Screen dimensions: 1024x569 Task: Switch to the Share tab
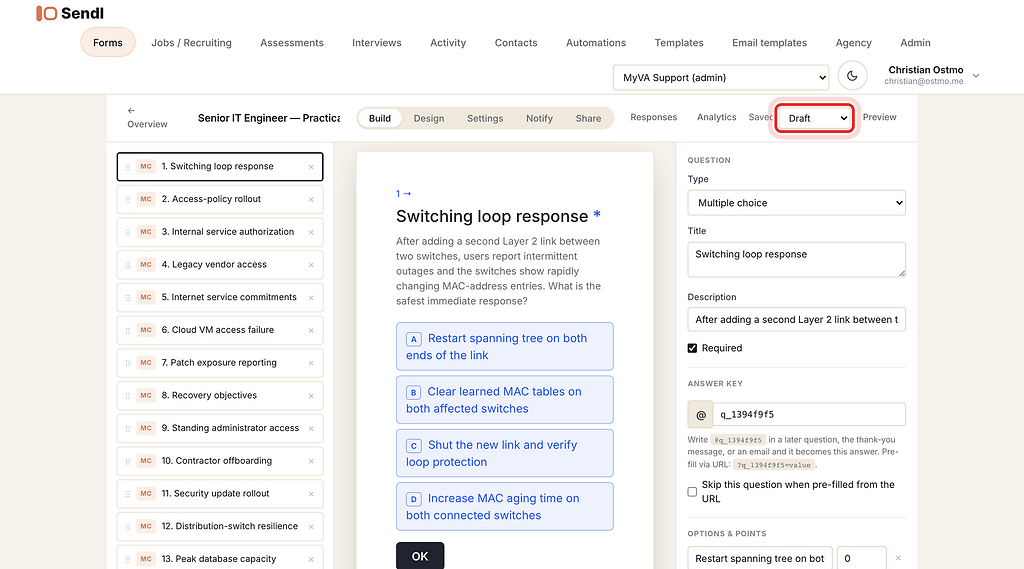pos(588,118)
